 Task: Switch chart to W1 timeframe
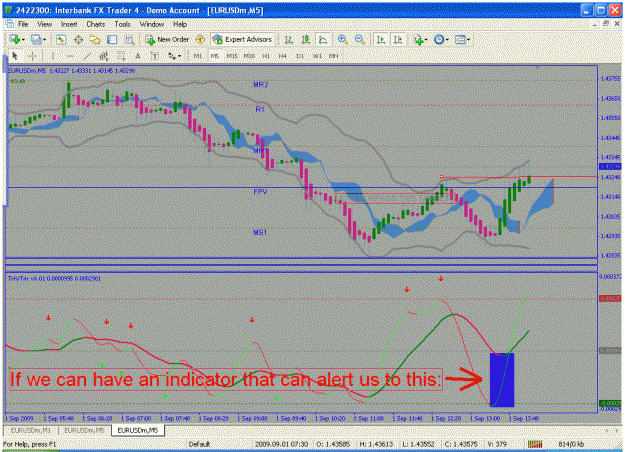click(x=317, y=56)
